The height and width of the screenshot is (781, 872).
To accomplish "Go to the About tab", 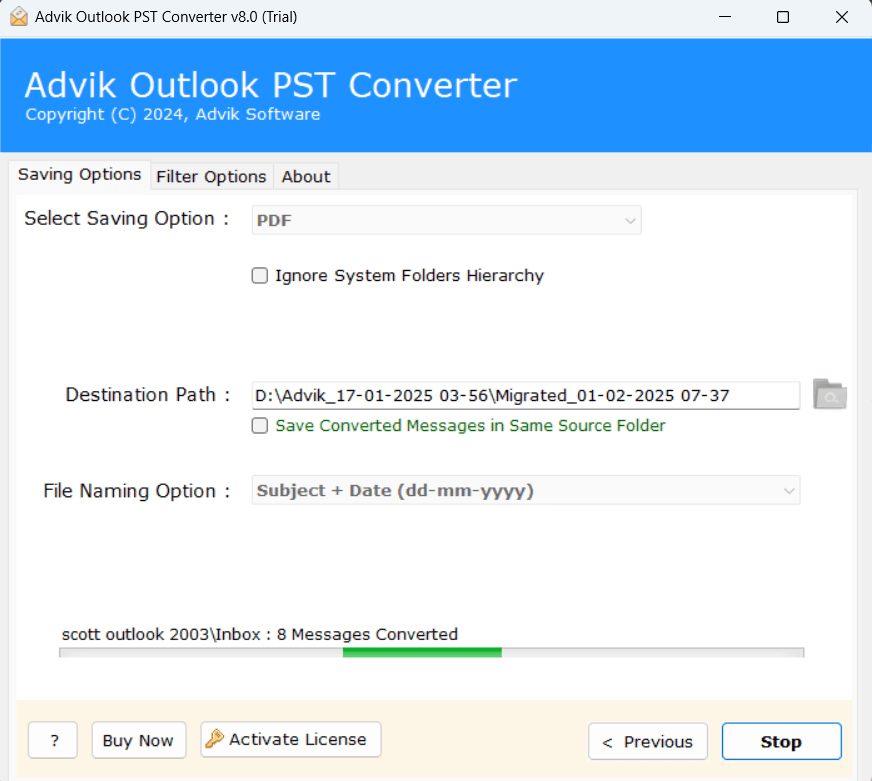I will coord(306,177).
